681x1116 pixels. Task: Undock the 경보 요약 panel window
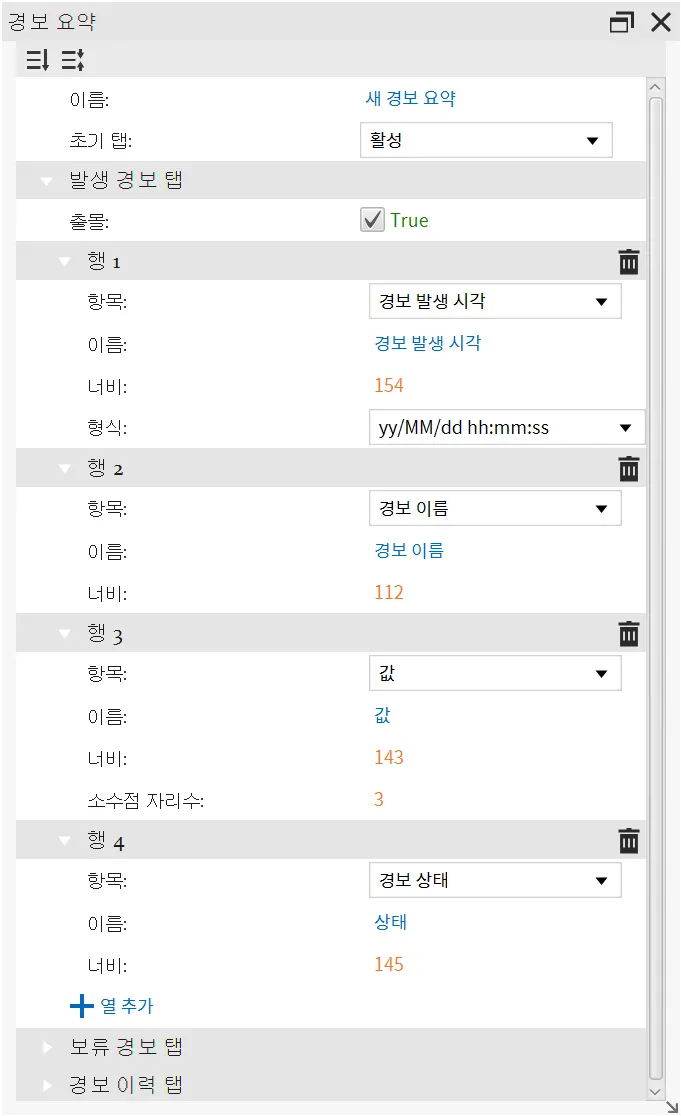pyautogui.click(x=621, y=22)
